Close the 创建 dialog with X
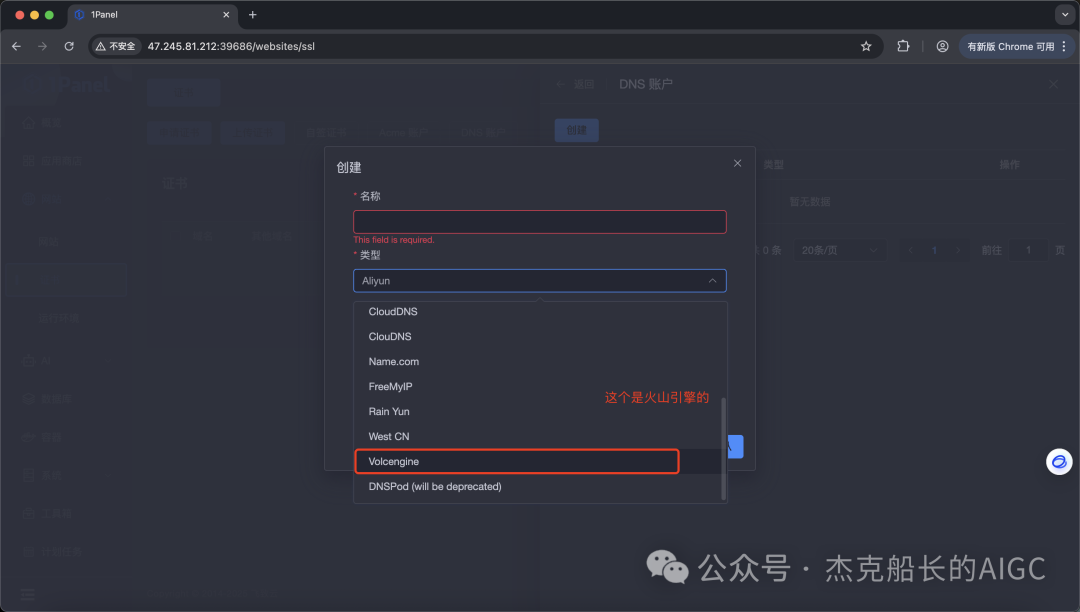The image size is (1080, 612). 737,163
